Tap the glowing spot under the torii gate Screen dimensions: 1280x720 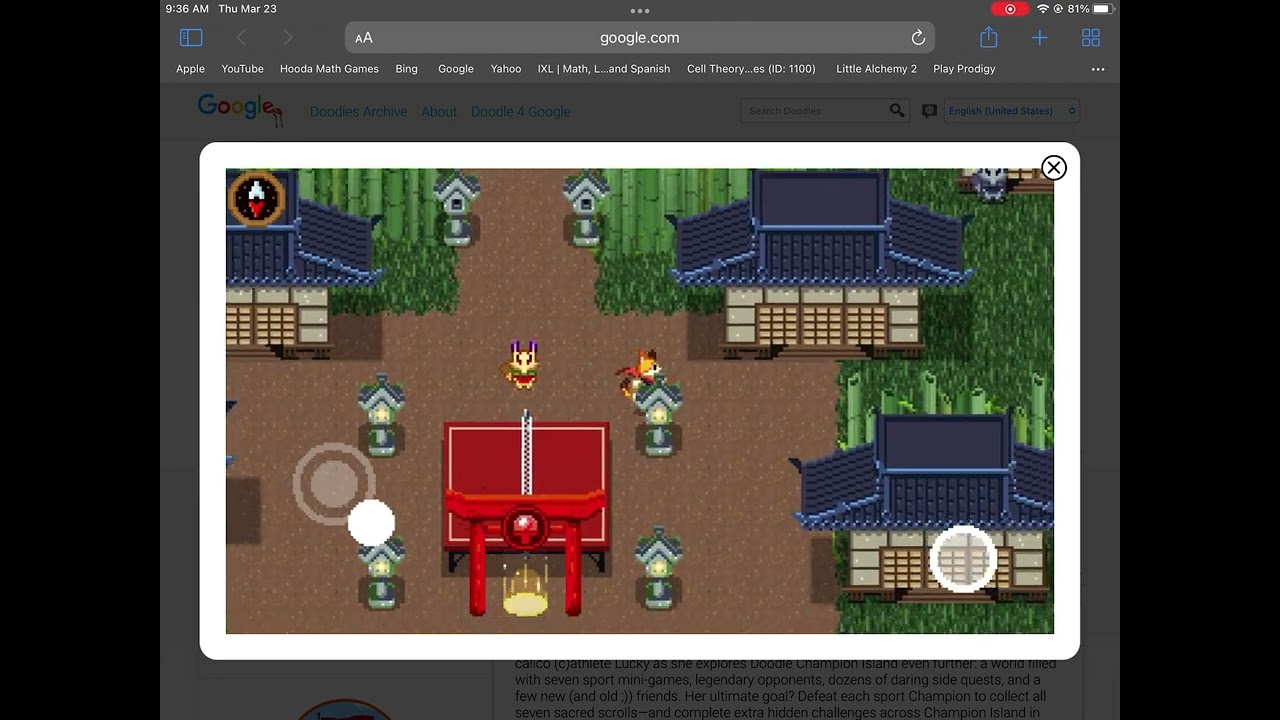pos(525,604)
